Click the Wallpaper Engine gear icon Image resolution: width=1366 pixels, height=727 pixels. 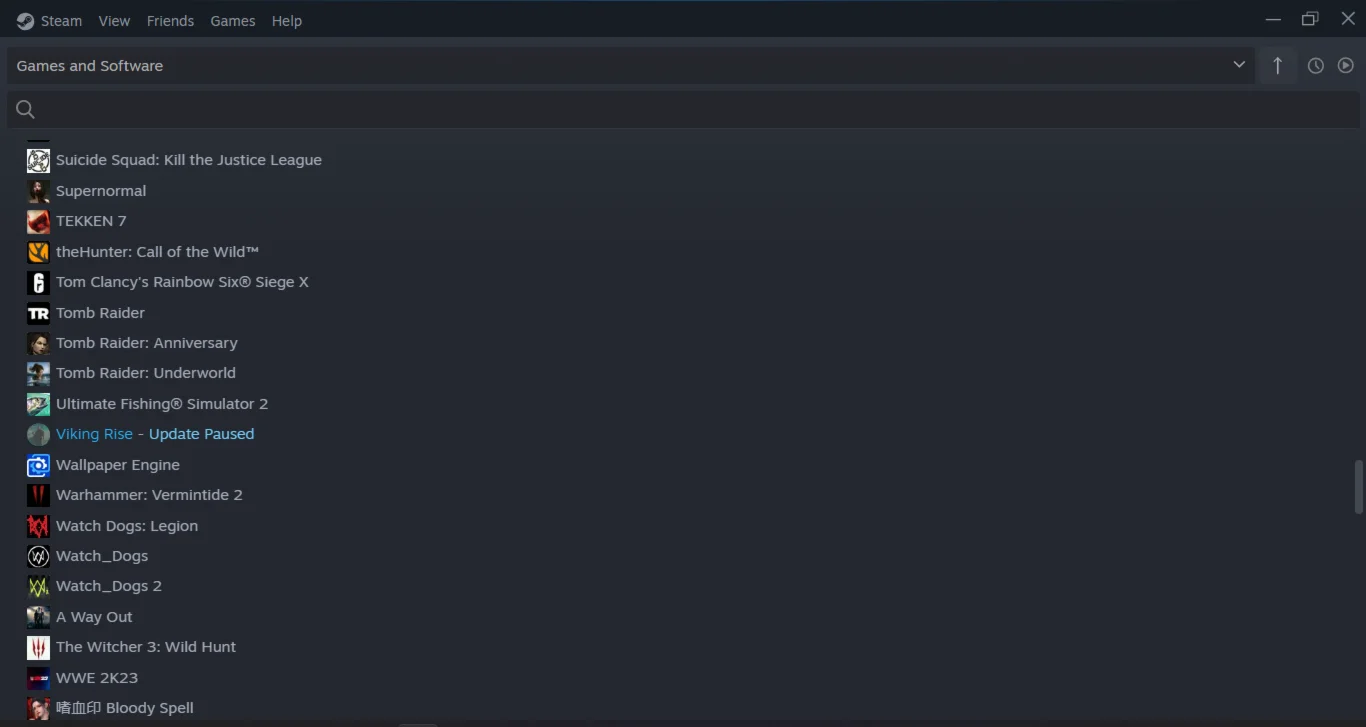point(38,465)
